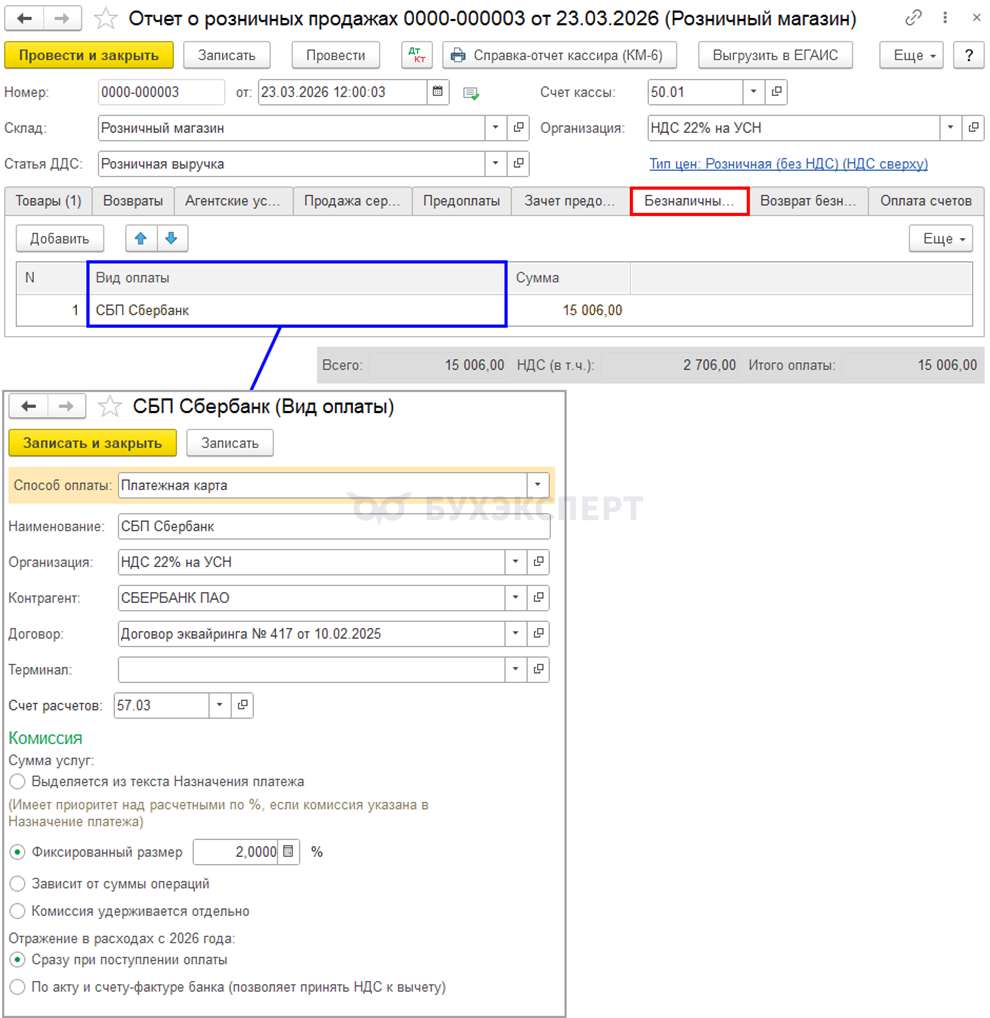990x1018 pixels.
Task: Click the Провести button
Action: pyautogui.click(x=336, y=55)
